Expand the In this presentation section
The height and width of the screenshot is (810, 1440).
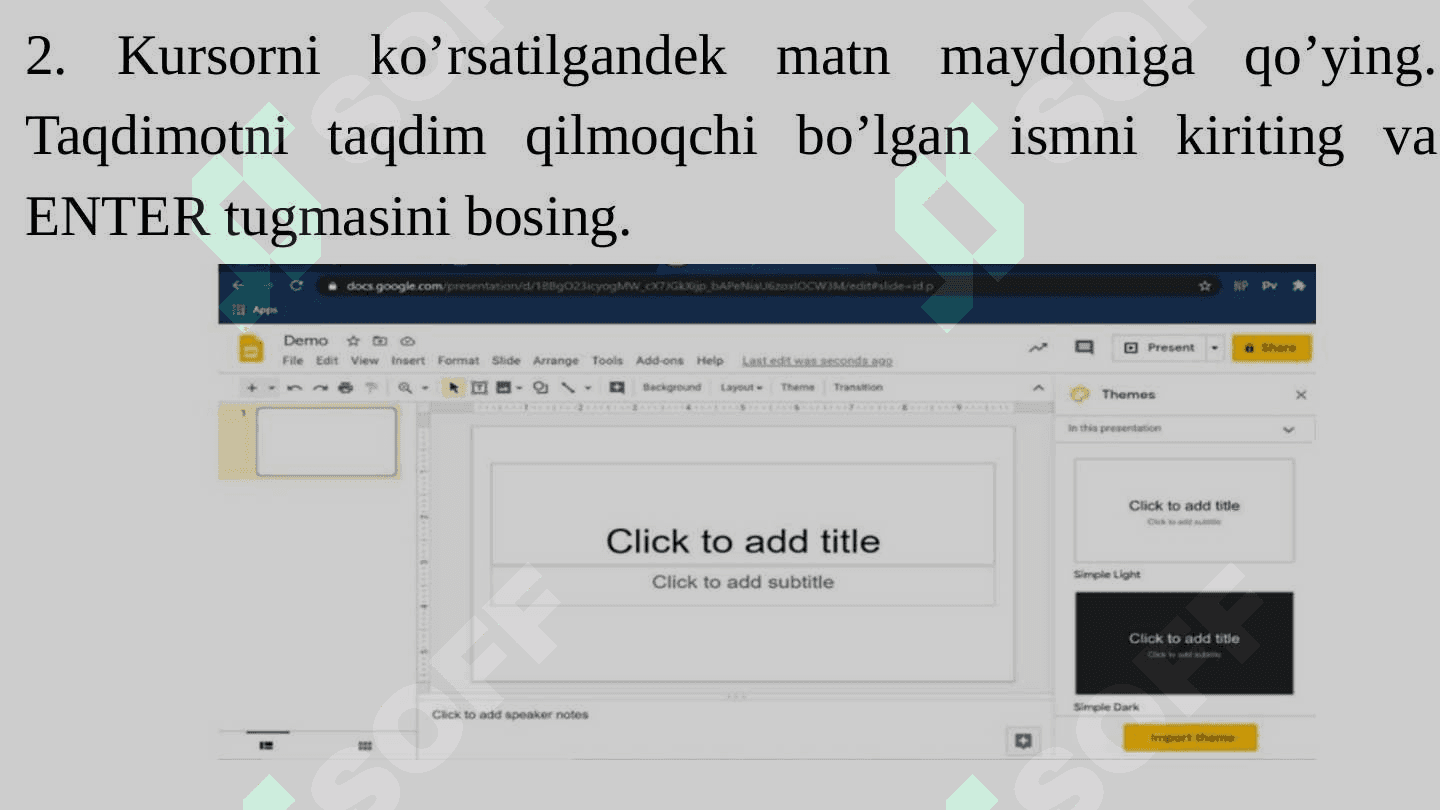coord(1288,429)
